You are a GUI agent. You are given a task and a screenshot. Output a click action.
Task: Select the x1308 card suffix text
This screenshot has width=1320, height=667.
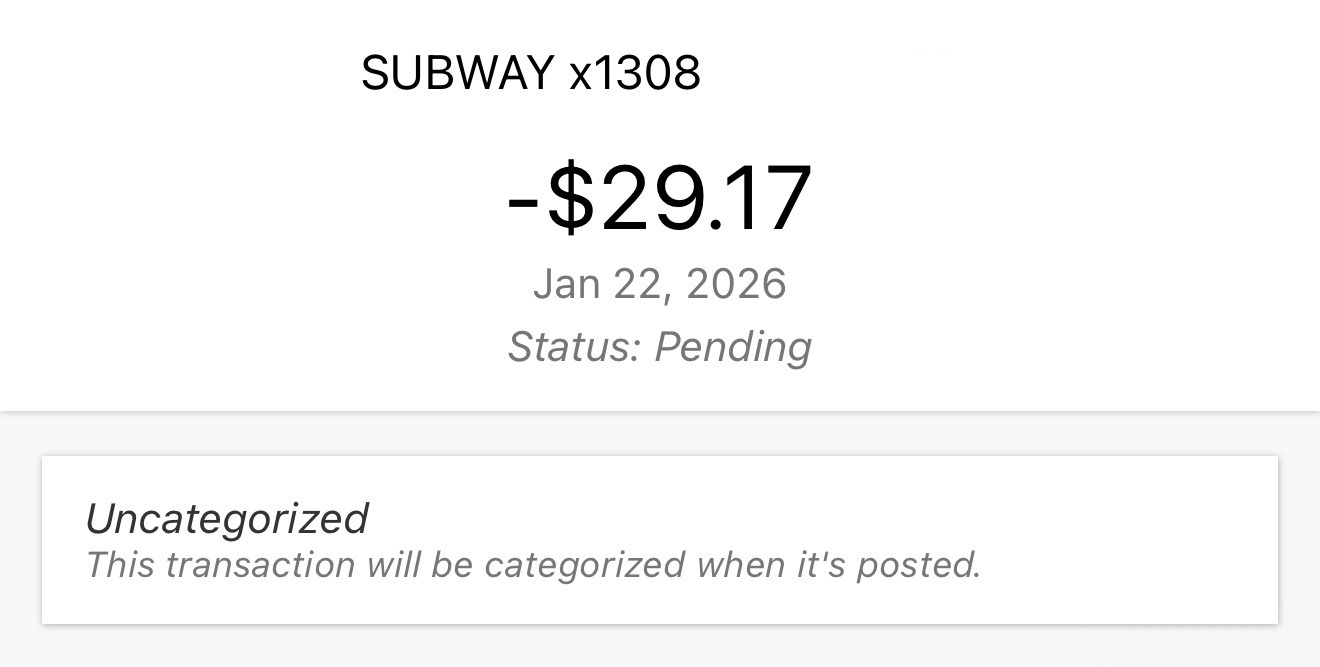coord(635,73)
